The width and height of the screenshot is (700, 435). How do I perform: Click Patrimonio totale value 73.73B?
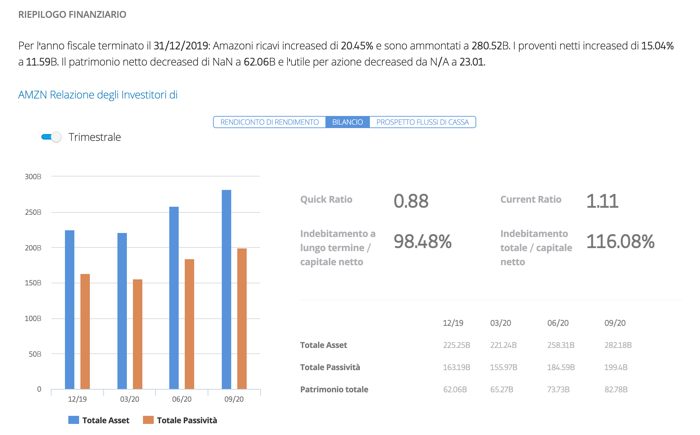tap(558, 389)
